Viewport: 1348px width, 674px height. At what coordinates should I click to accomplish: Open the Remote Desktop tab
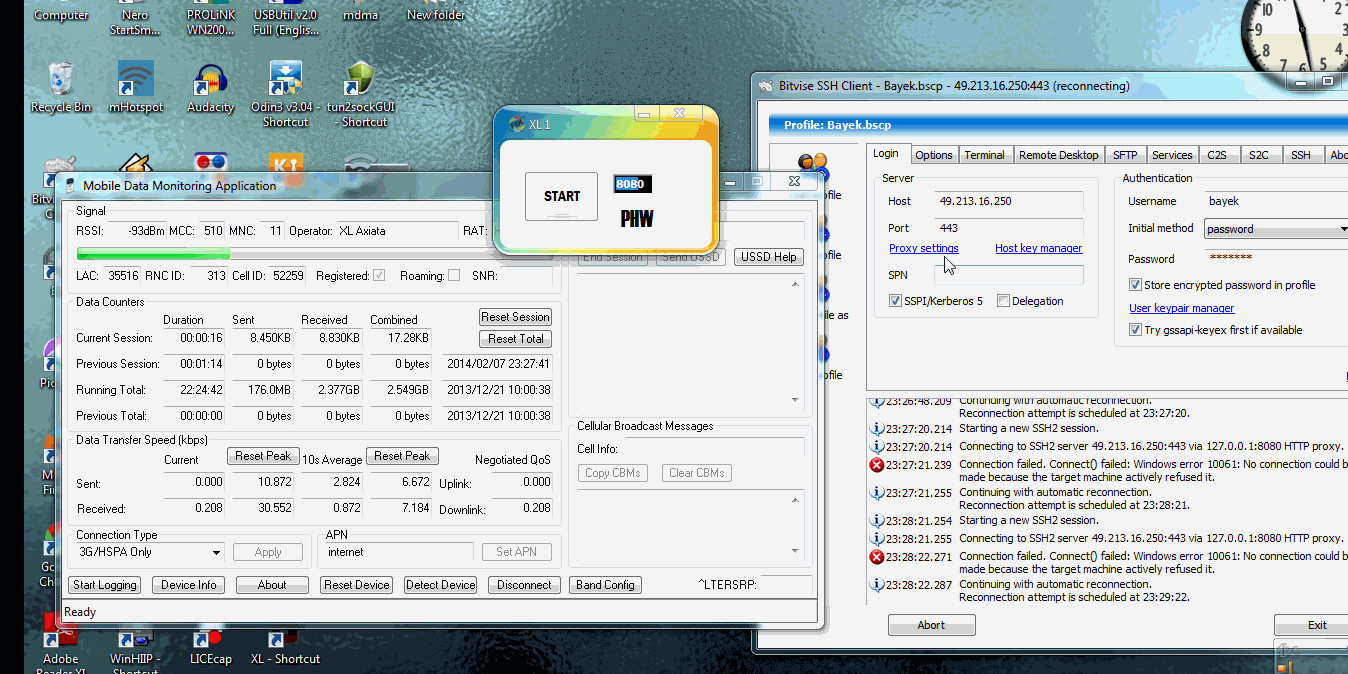point(1058,155)
